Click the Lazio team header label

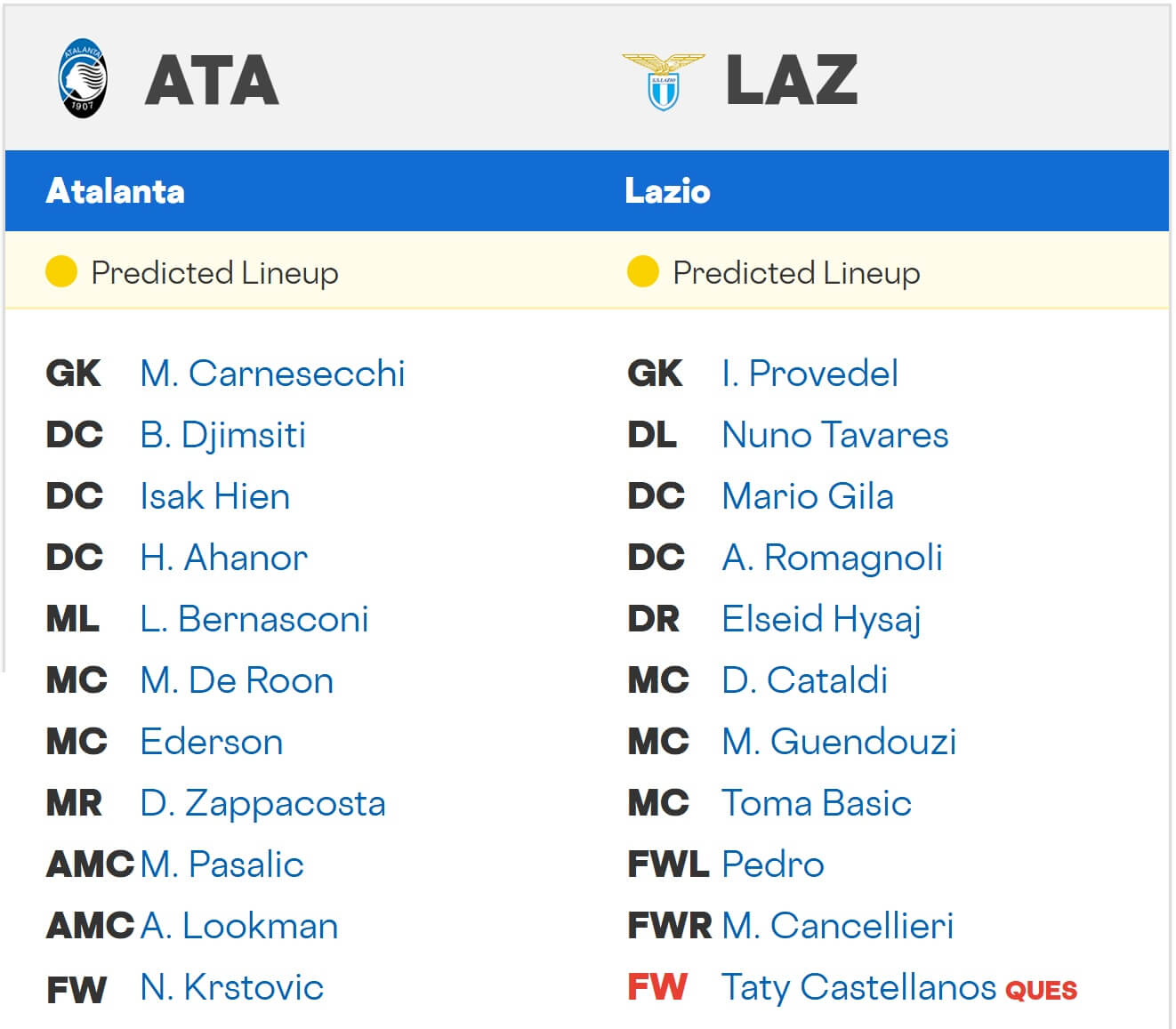click(x=667, y=191)
